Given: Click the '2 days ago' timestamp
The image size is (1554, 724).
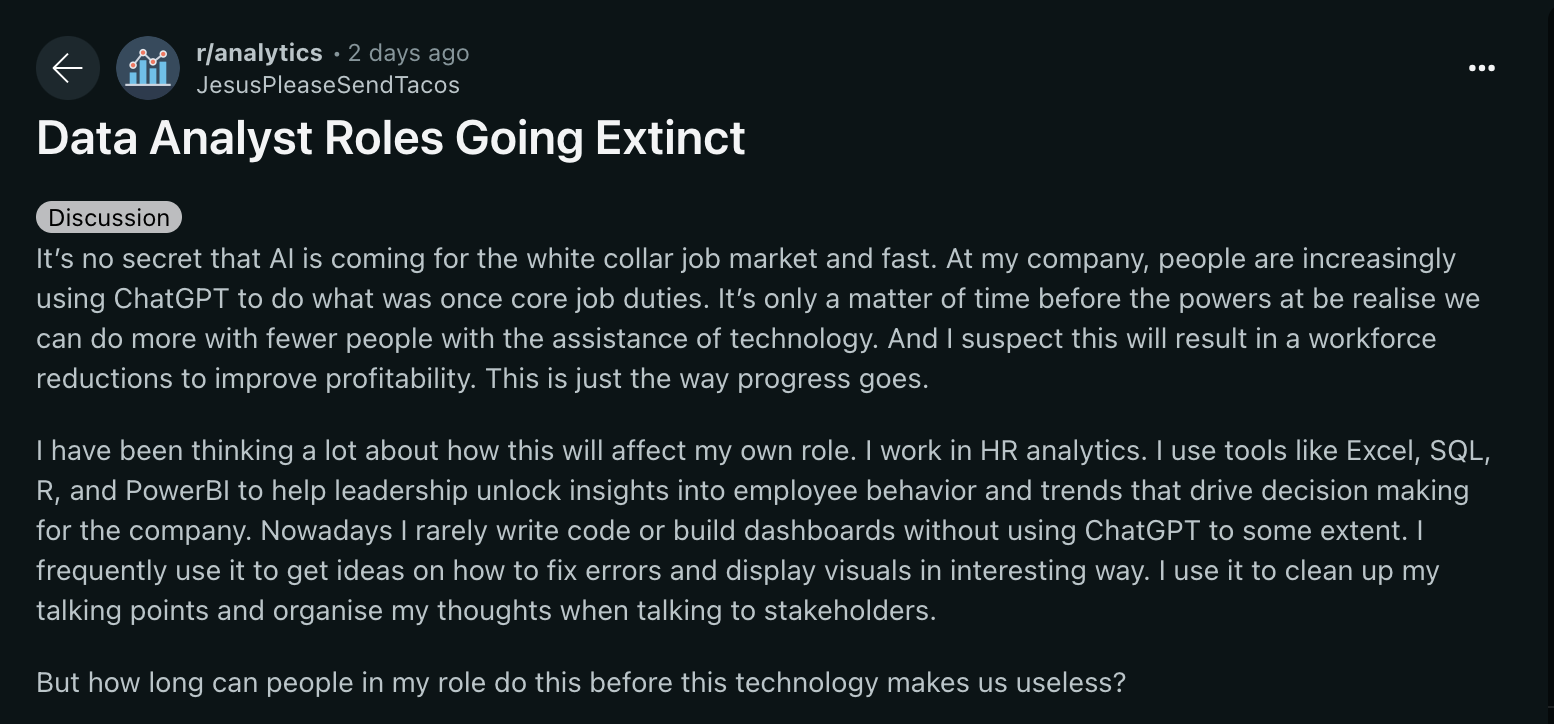Looking at the screenshot, I should [408, 52].
